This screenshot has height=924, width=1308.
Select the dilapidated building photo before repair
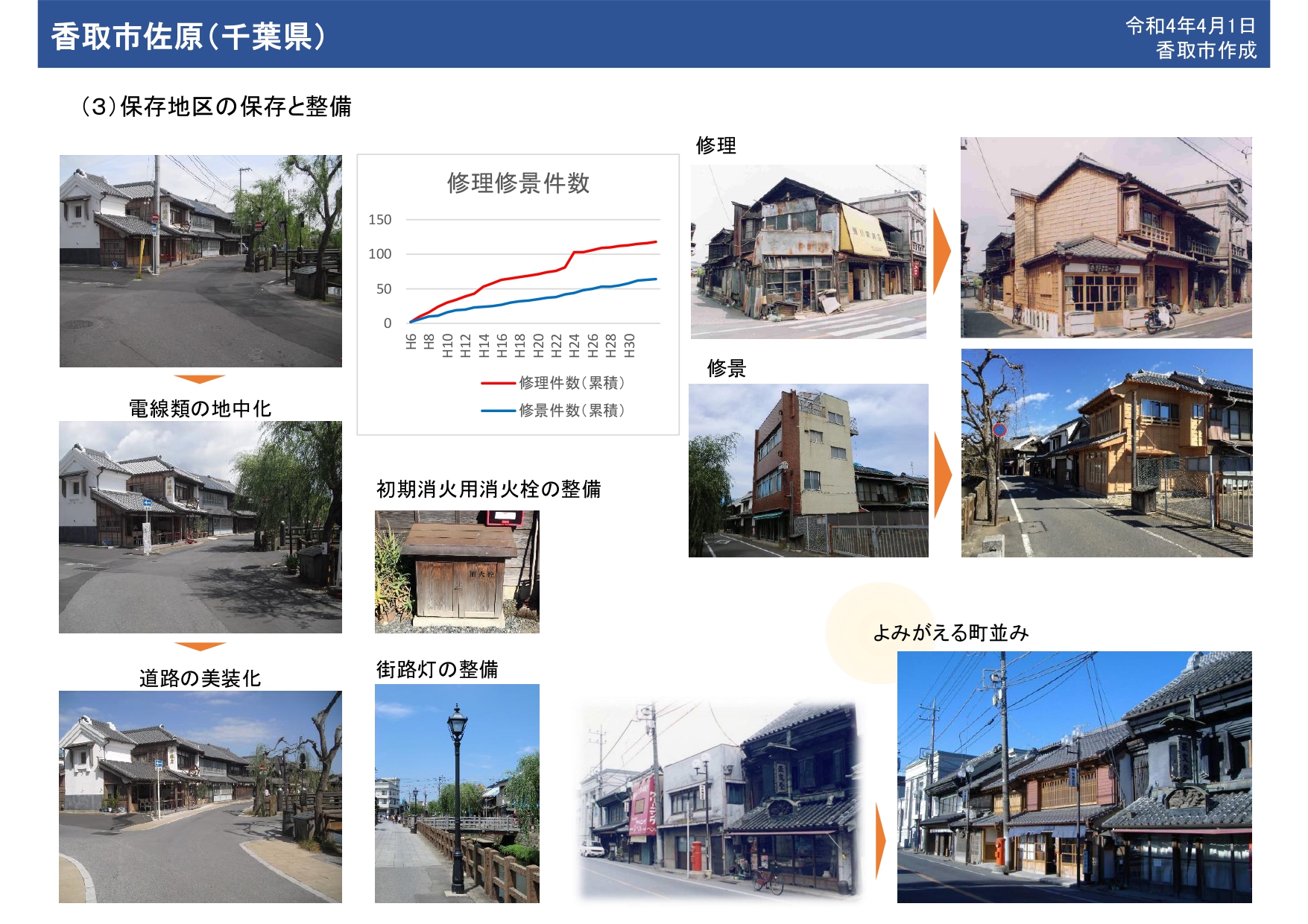click(808, 252)
